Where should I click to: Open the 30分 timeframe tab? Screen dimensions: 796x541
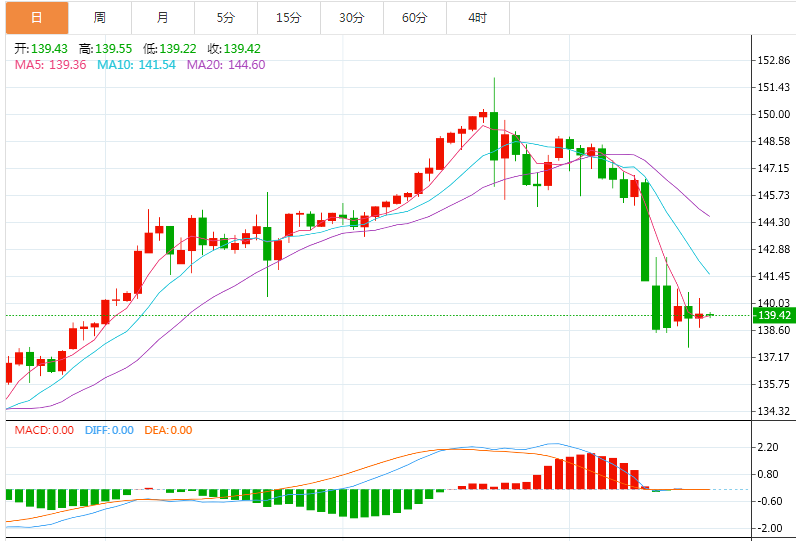[x=352, y=18]
